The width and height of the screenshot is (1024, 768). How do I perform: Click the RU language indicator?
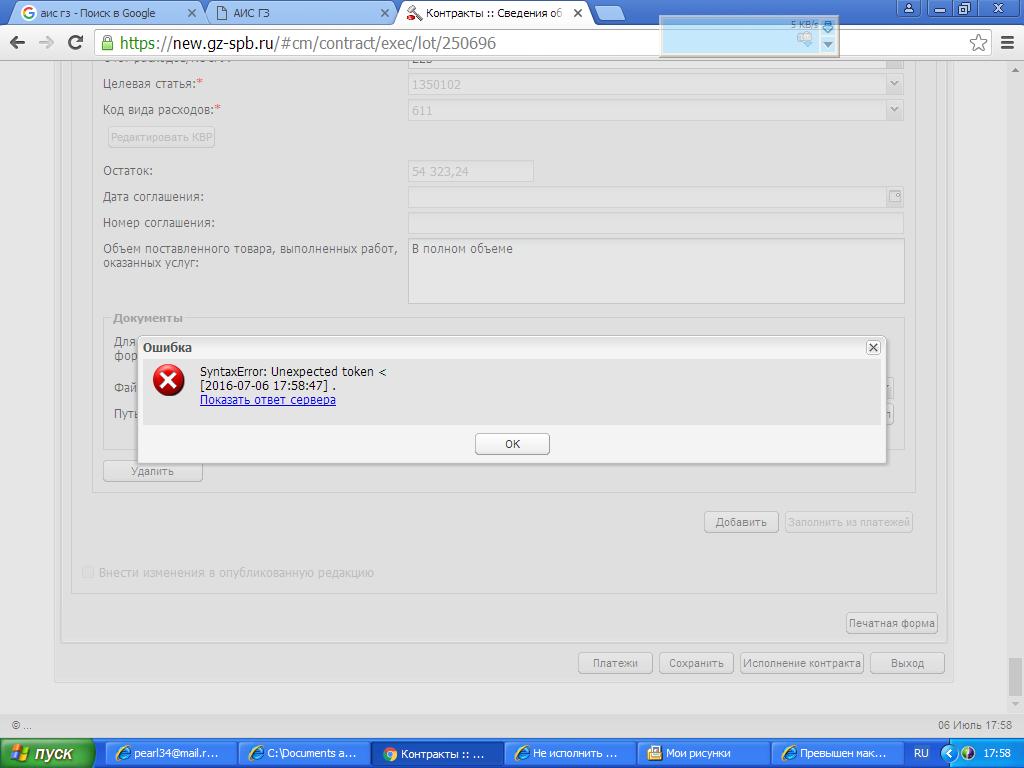(x=921, y=754)
